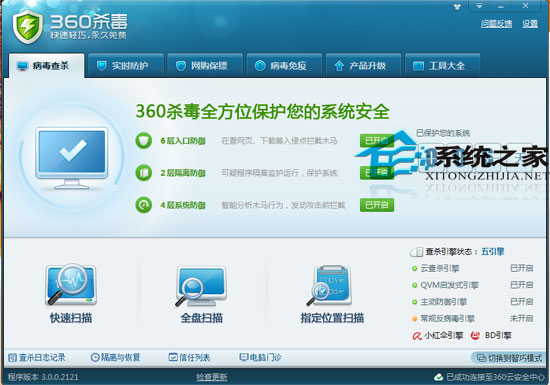Click the 4层系统防御 icon

click(x=143, y=205)
